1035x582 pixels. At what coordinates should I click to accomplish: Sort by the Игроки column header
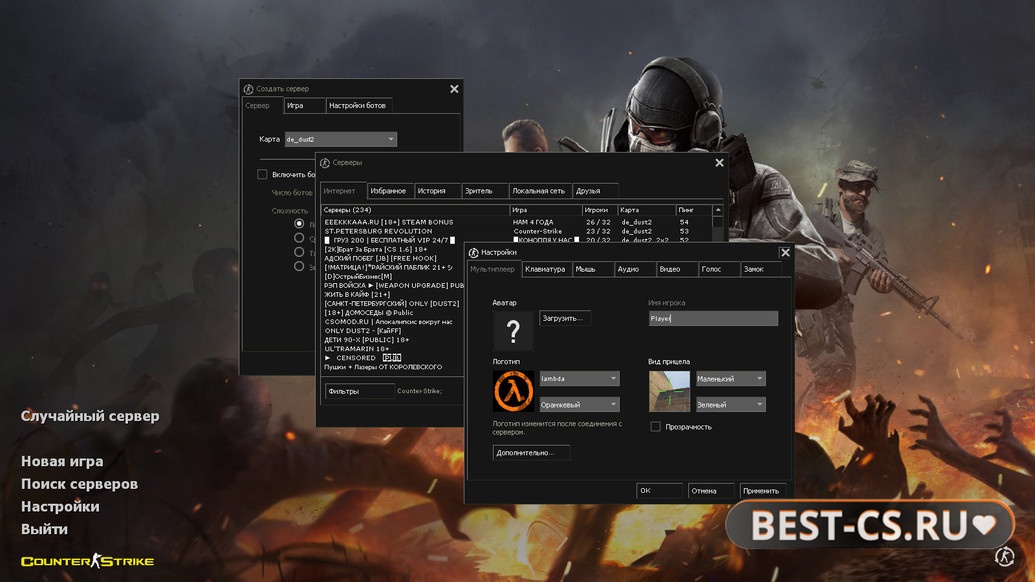click(599, 210)
